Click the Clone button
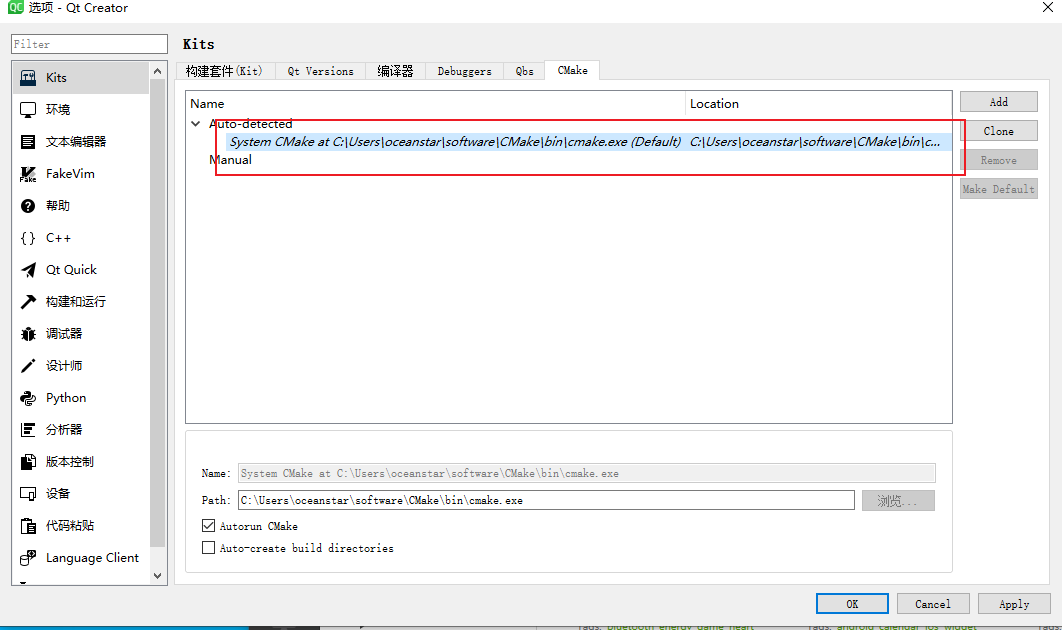This screenshot has height=630, width=1062. [x=998, y=131]
